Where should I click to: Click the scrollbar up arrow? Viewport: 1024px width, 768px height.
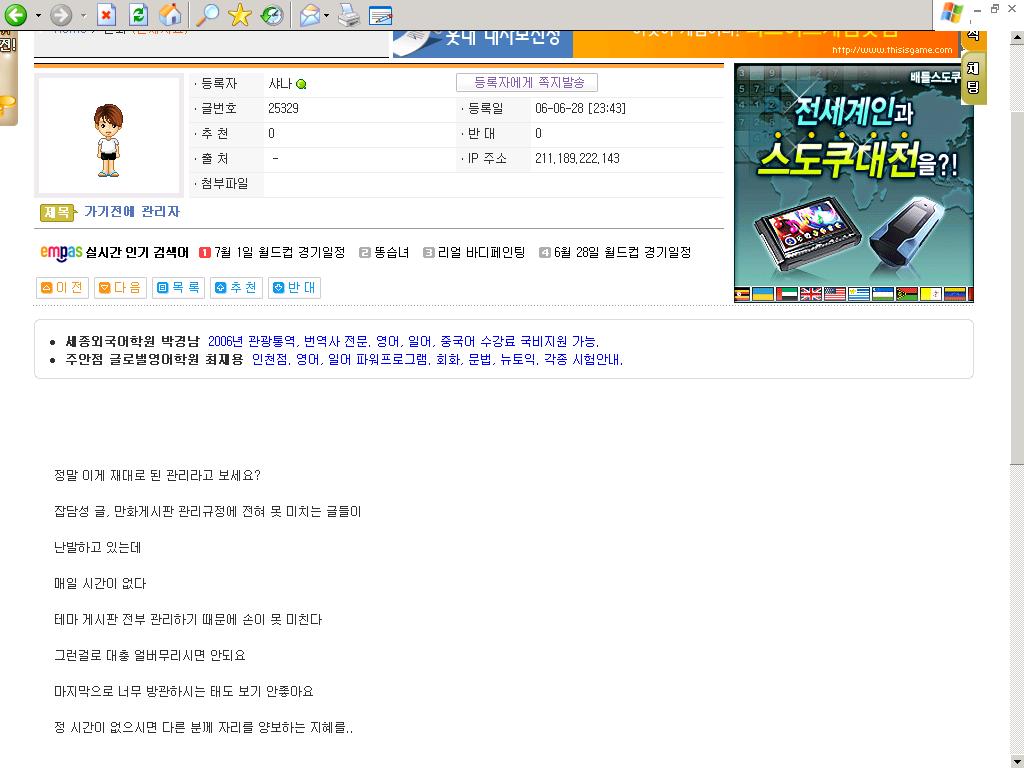click(1017, 39)
